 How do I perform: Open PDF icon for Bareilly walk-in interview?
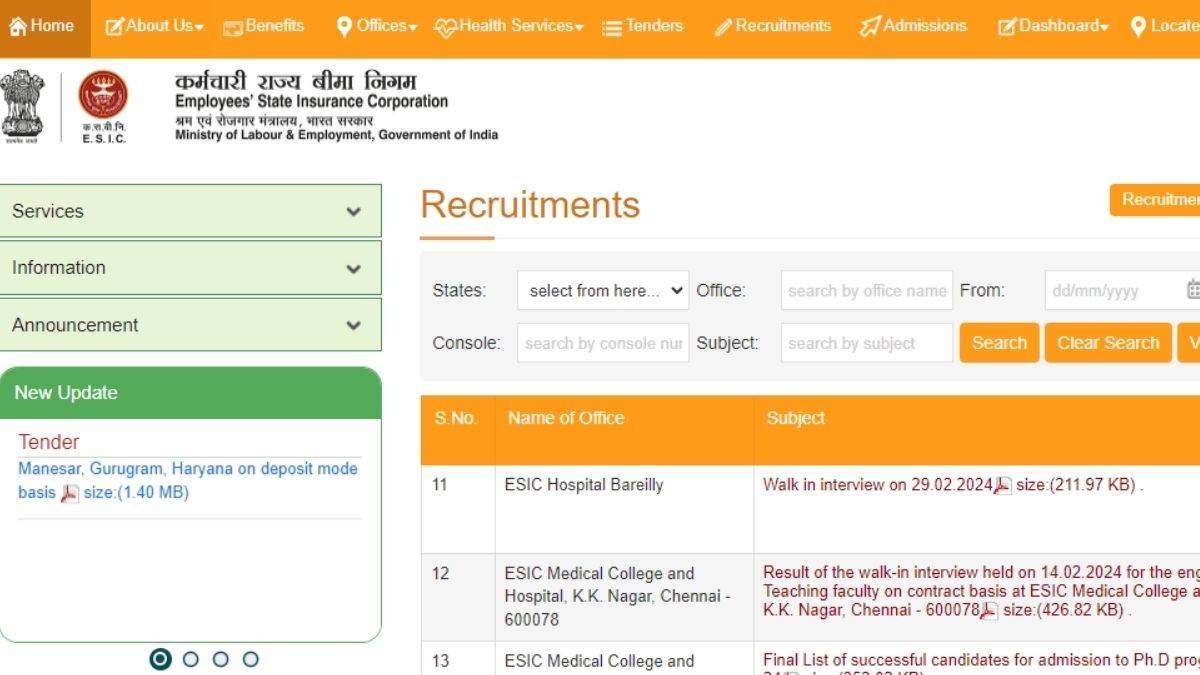click(1003, 486)
